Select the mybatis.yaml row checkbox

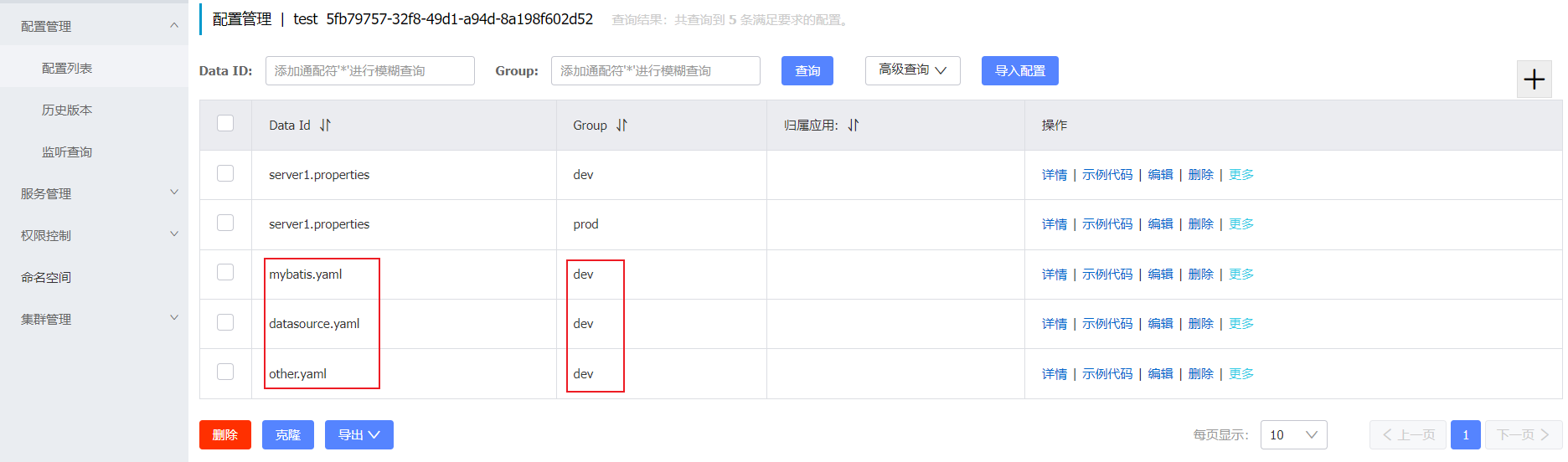click(x=225, y=272)
